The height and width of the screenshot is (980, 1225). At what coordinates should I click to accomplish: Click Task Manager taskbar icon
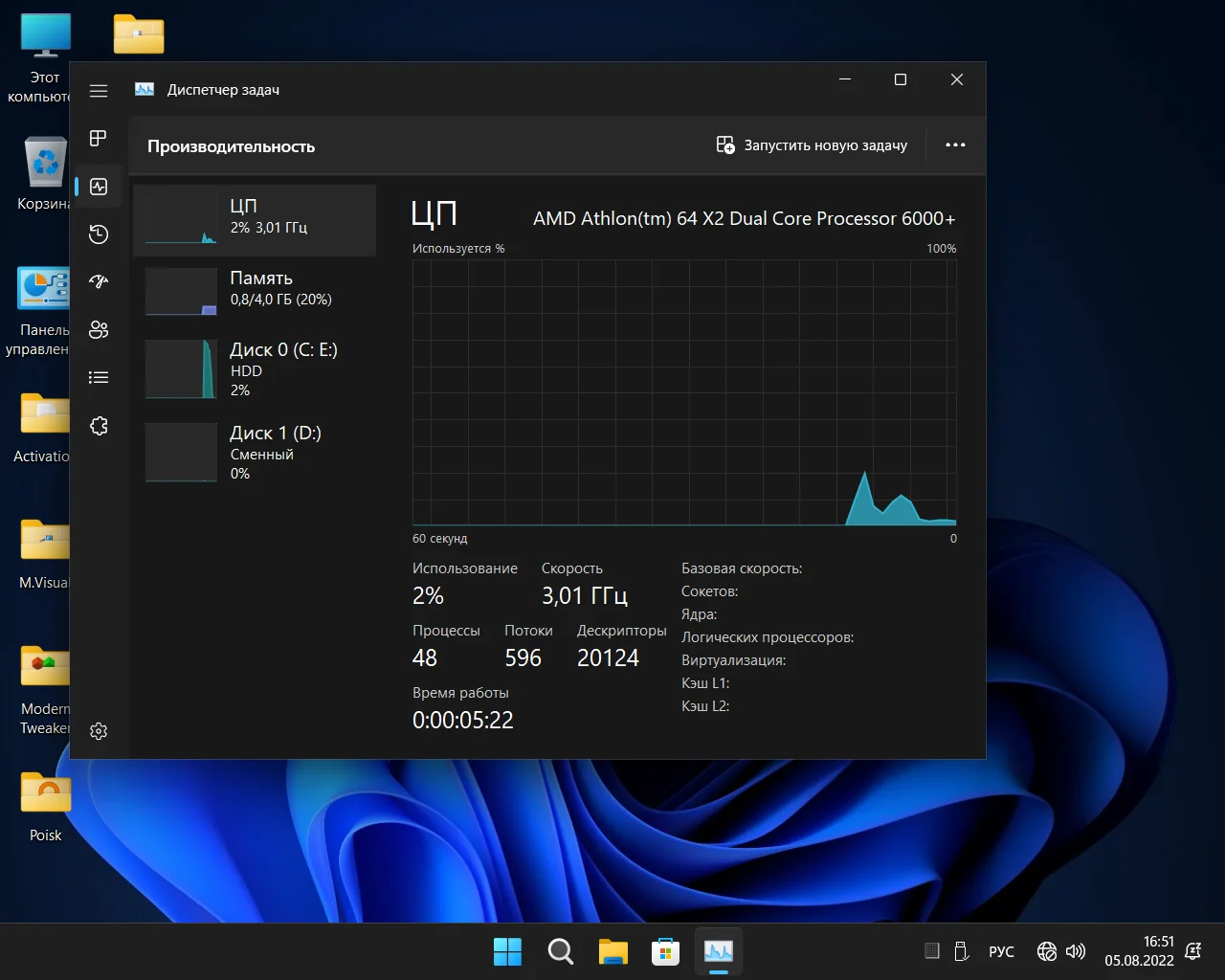click(x=718, y=951)
